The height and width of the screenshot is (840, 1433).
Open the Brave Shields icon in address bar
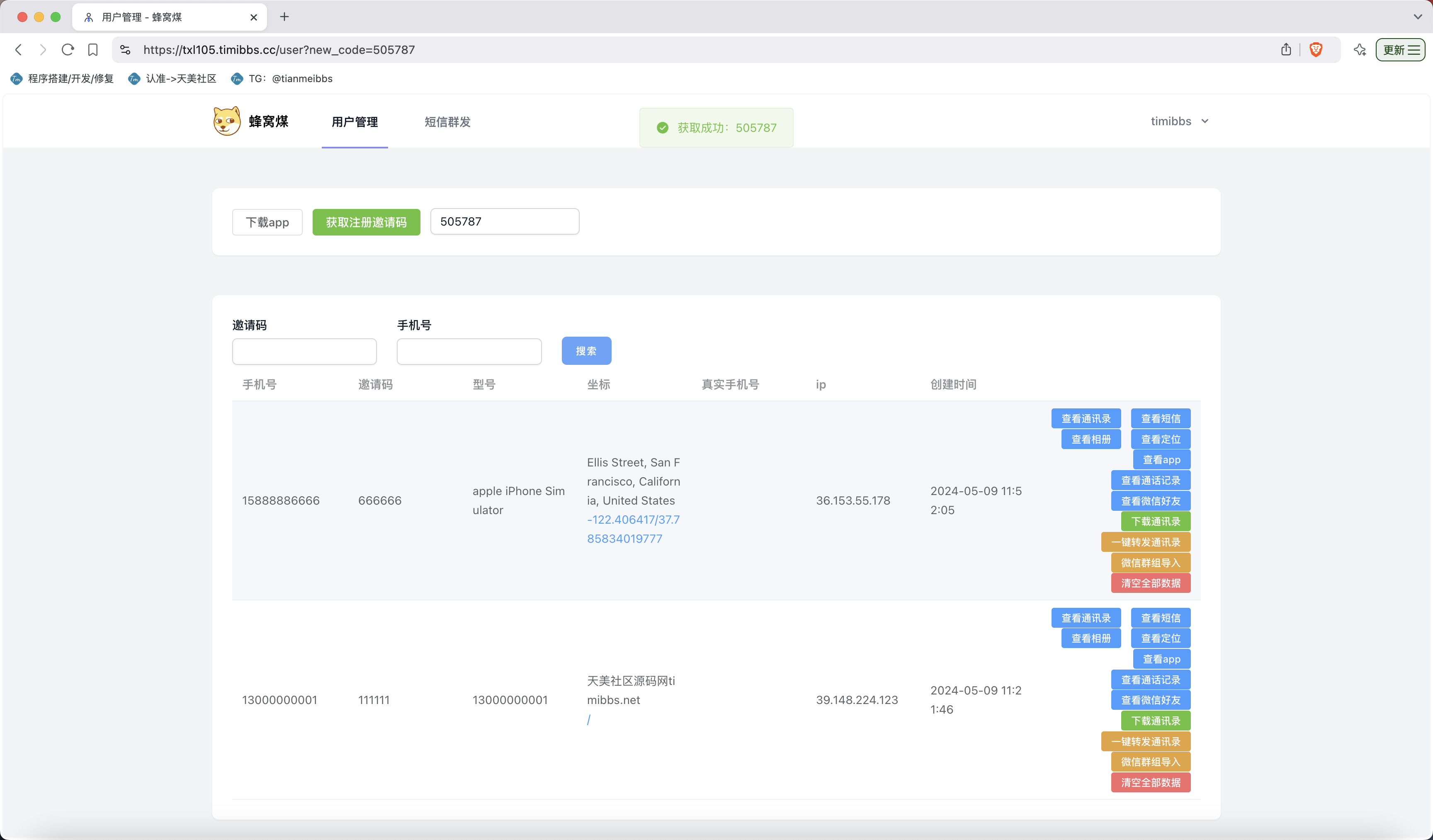[x=1316, y=49]
